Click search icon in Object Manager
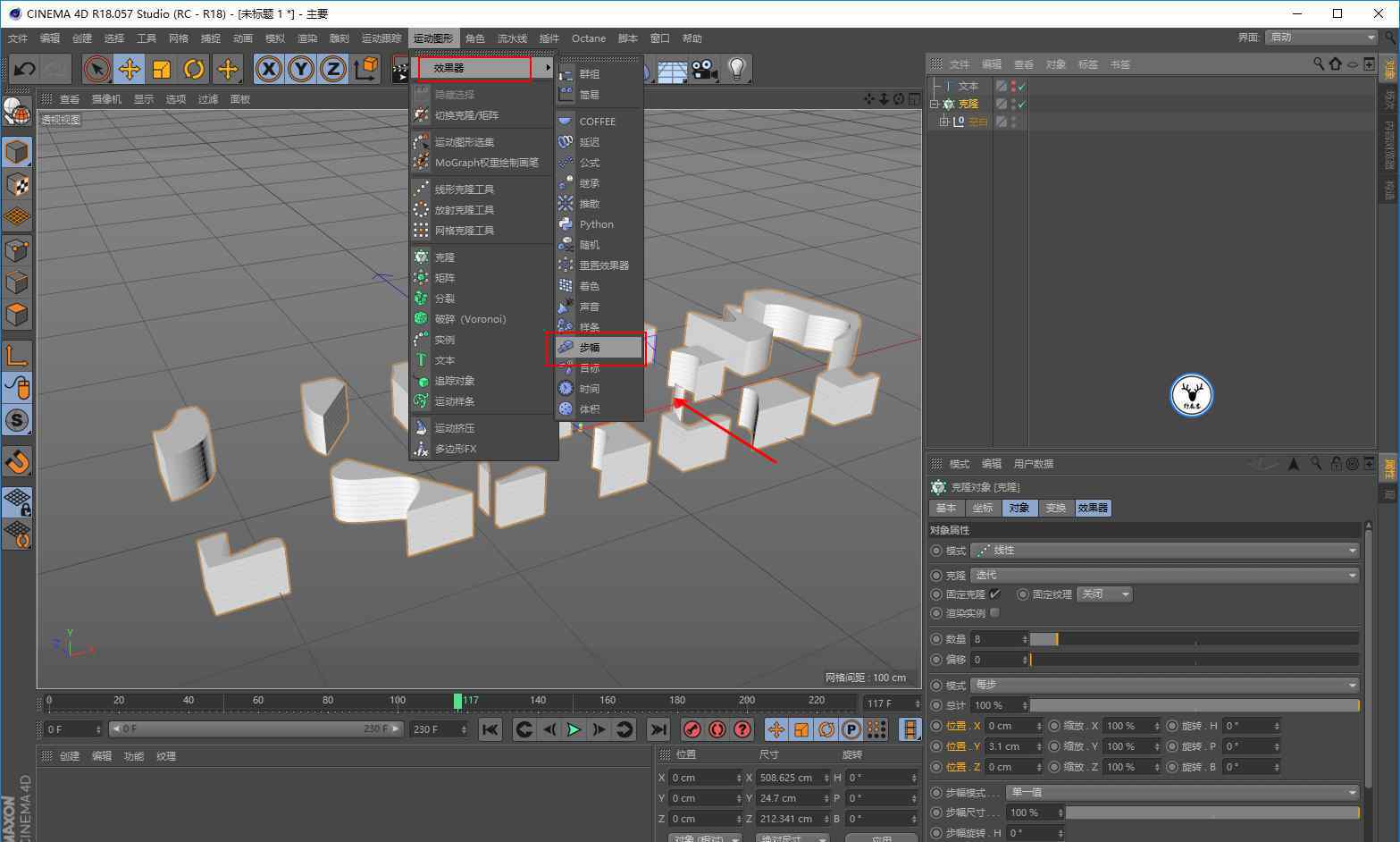This screenshot has height=842, width=1400. [1319, 63]
